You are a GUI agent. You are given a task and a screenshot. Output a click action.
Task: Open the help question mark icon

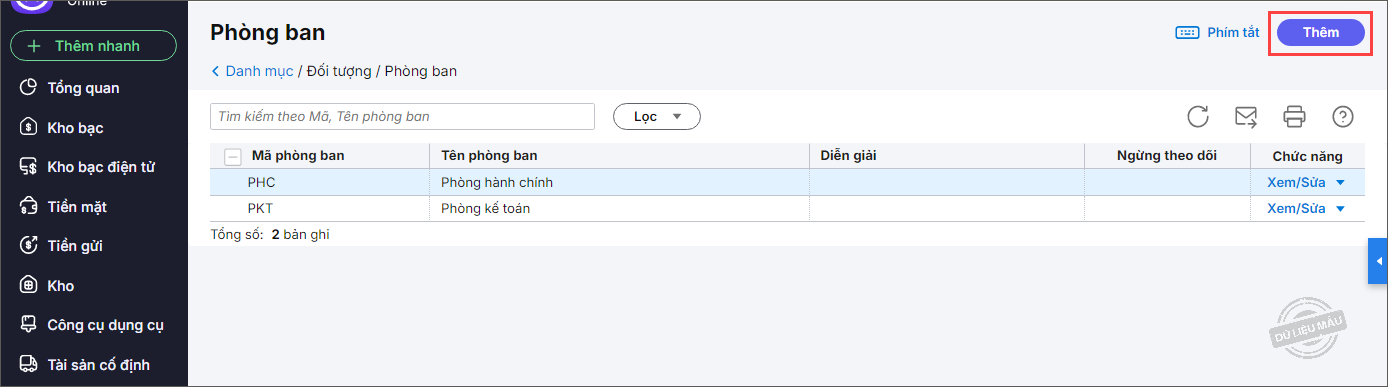(x=1343, y=117)
